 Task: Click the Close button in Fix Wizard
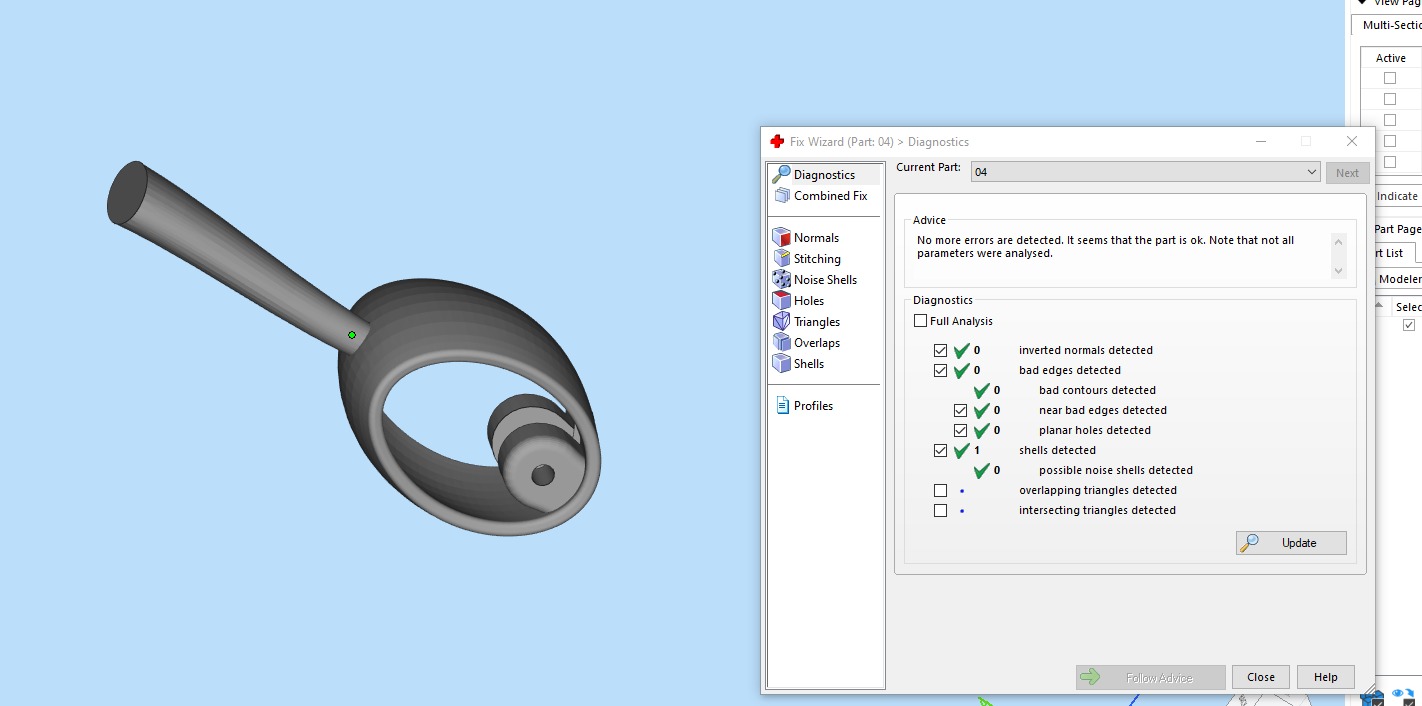click(1261, 677)
